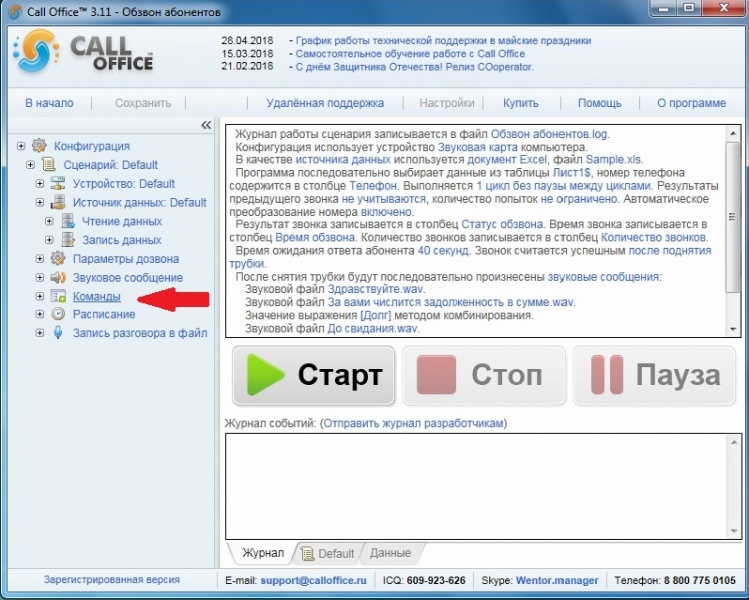Expand the Запись данных node
The image size is (749, 600).
pyautogui.click(x=49, y=240)
